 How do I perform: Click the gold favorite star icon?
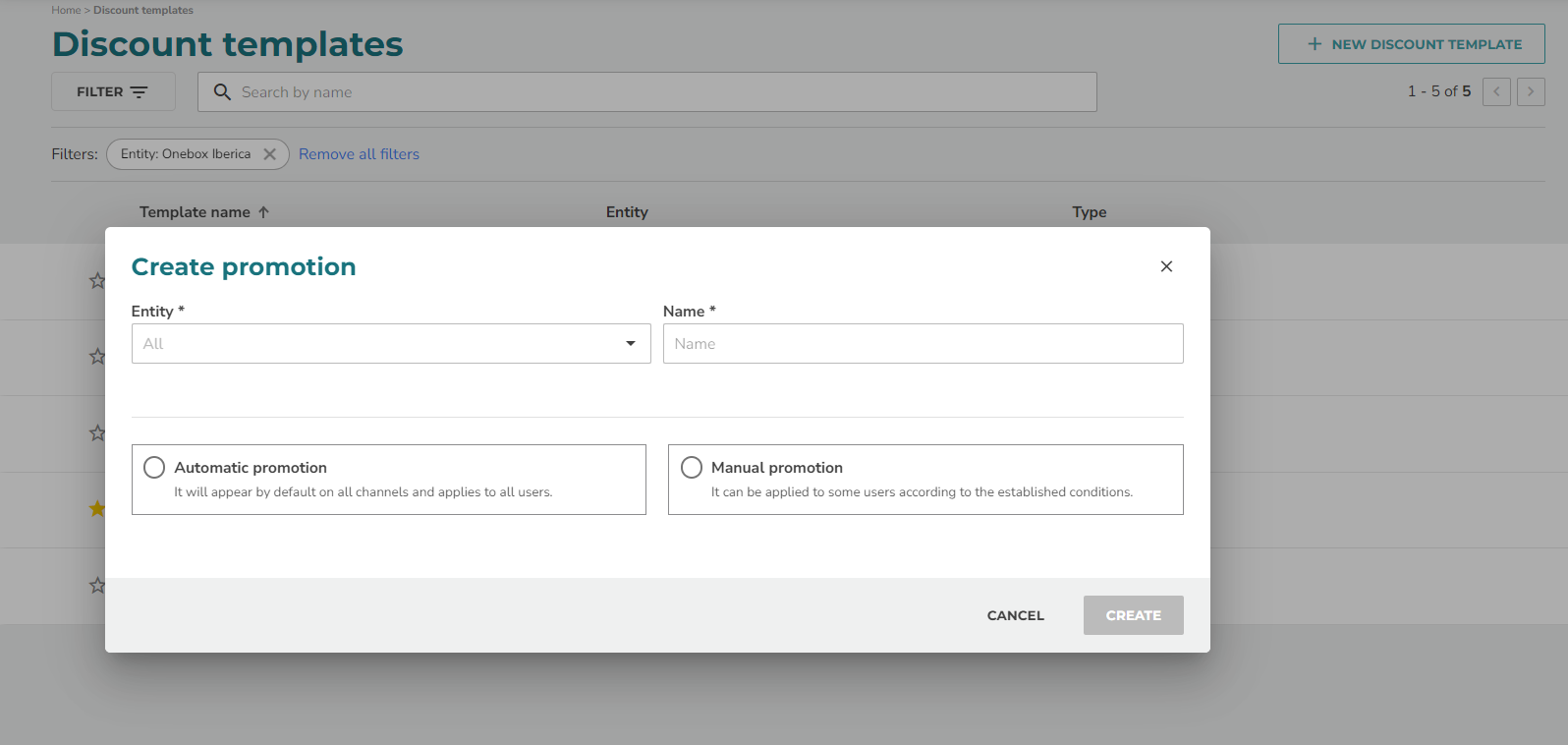(x=97, y=509)
